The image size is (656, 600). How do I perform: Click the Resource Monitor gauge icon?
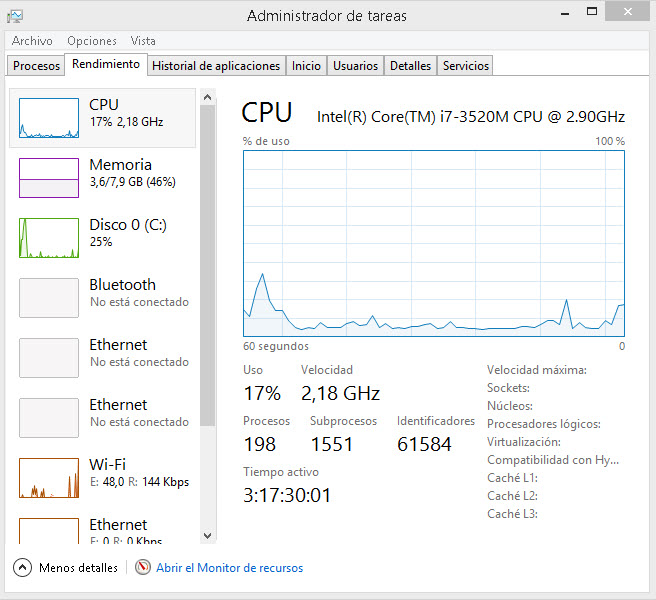pyautogui.click(x=143, y=567)
